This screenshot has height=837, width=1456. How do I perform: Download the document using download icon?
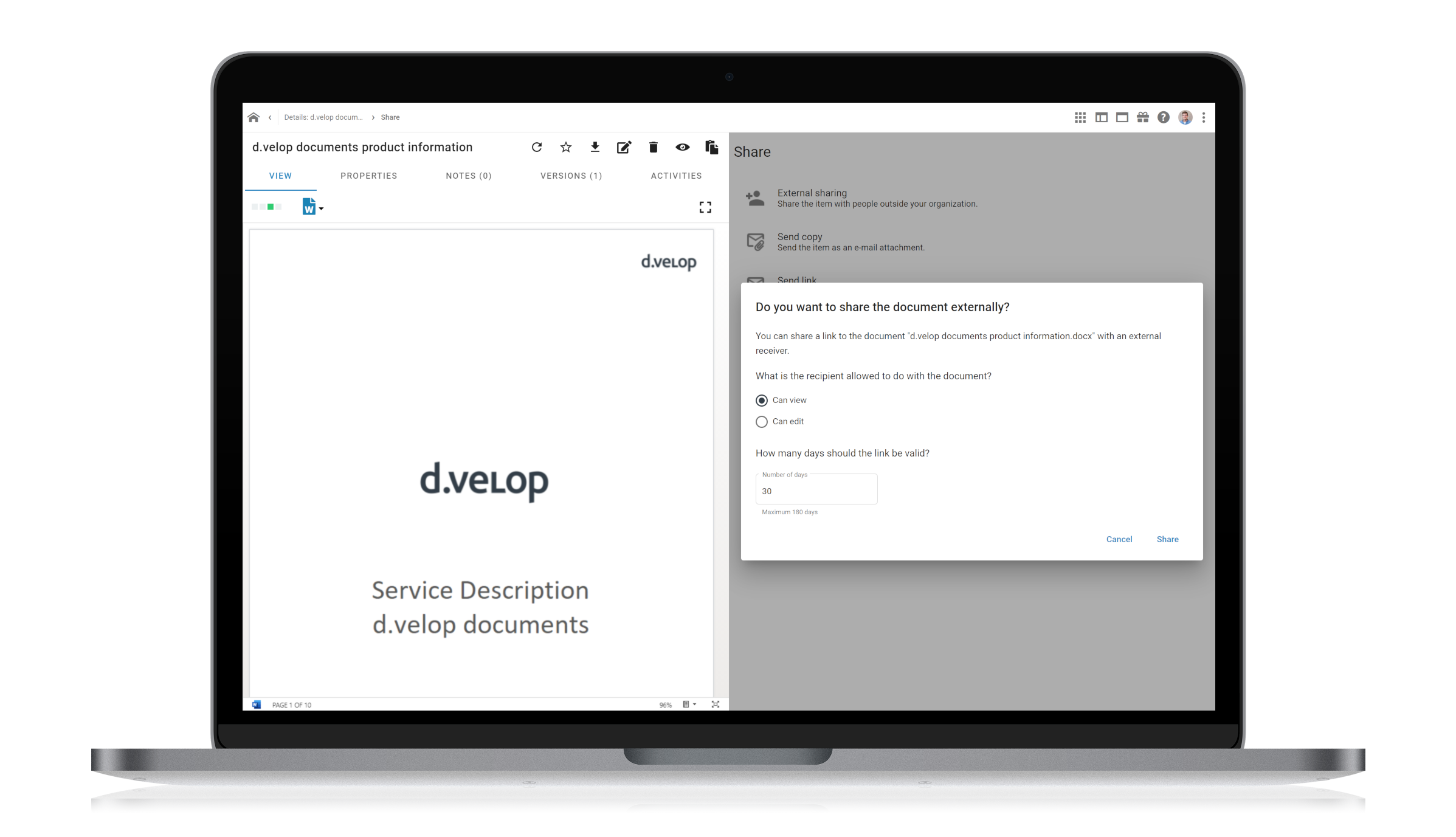coord(595,147)
